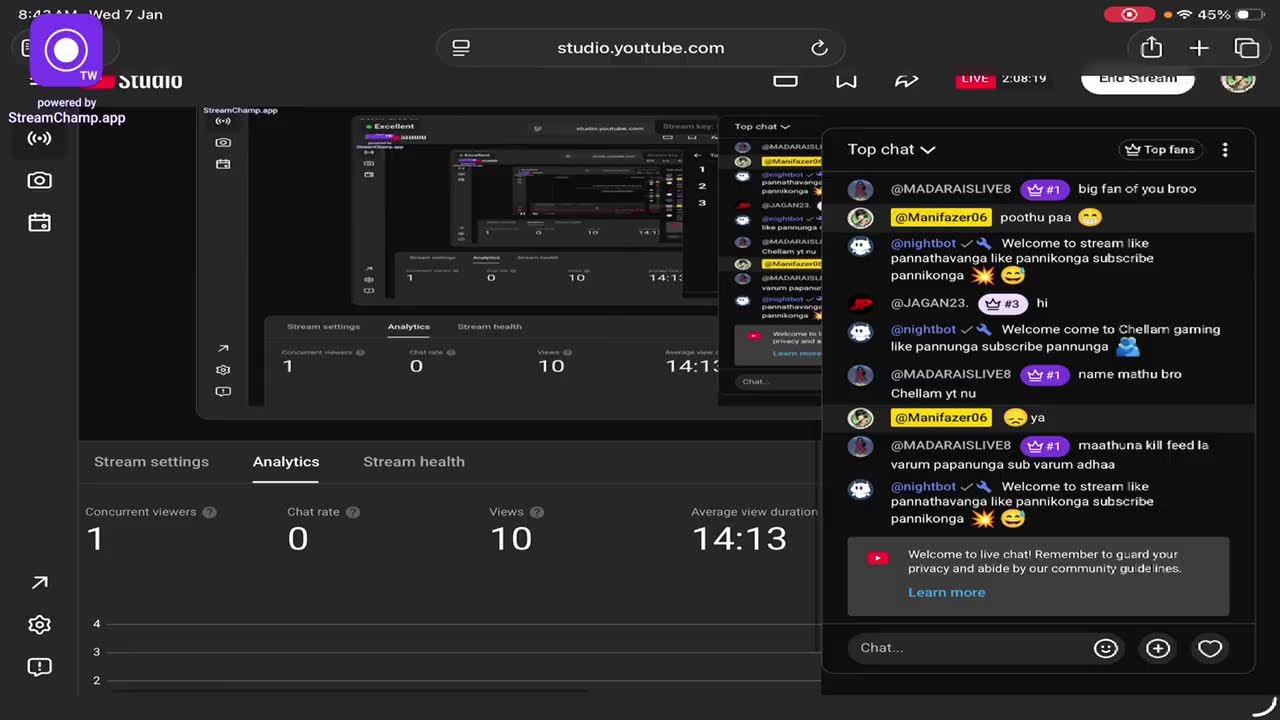The image size is (1280, 720).
Task: Open the channel avatar account menu
Action: [x=1238, y=80]
